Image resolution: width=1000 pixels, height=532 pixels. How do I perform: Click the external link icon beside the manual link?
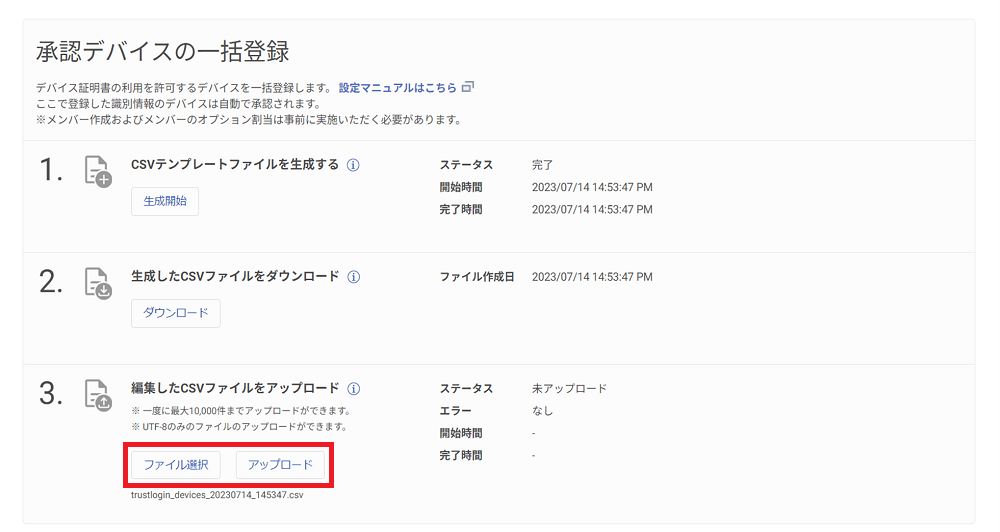click(x=468, y=87)
